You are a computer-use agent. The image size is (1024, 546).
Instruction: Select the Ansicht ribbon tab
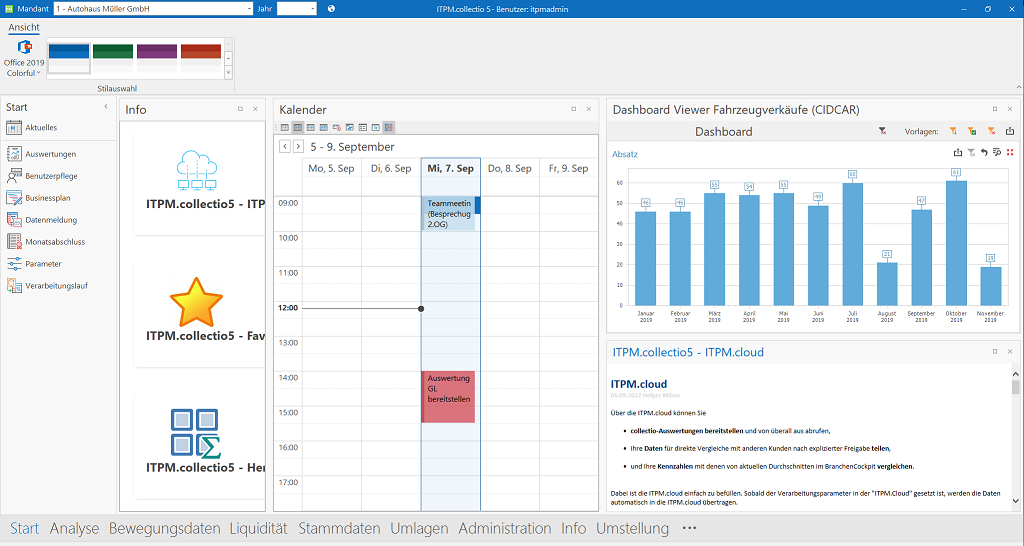pyautogui.click(x=24, y=27)
